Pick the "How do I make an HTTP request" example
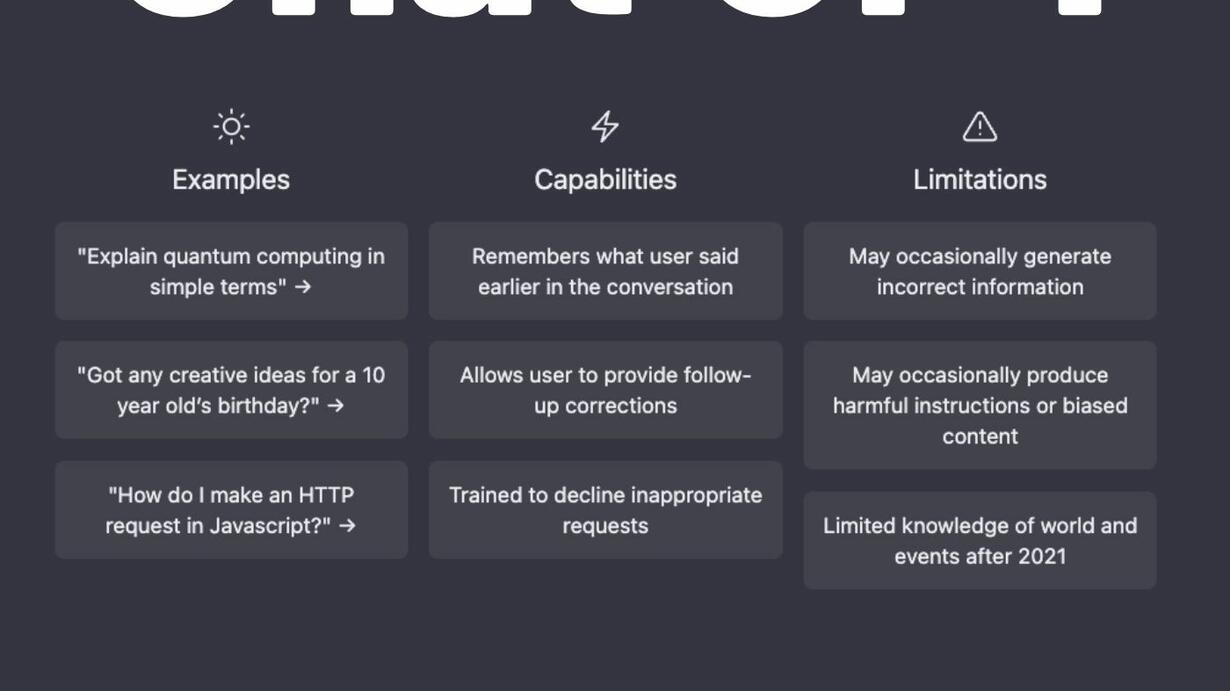Image resolution: width=1230 pixels, height=691 pixels. pos(231,510)
